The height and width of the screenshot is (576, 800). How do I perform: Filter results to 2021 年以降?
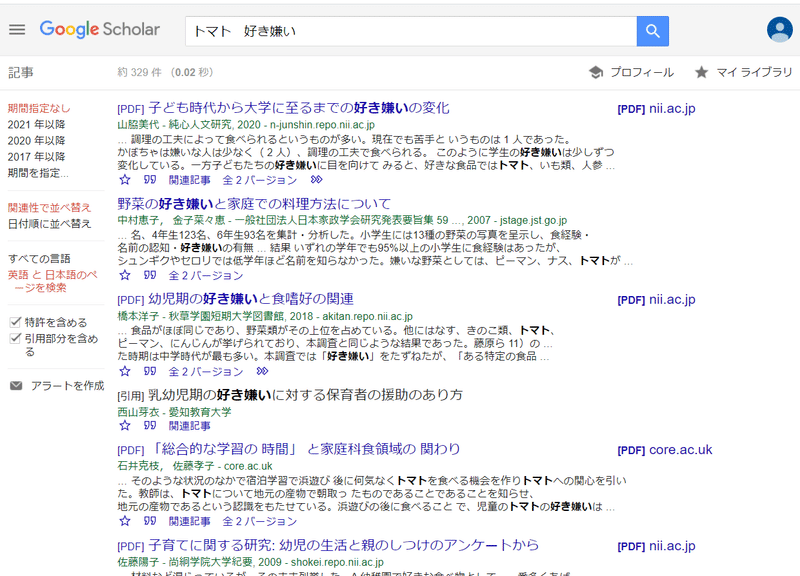click(x=36, y=124)
